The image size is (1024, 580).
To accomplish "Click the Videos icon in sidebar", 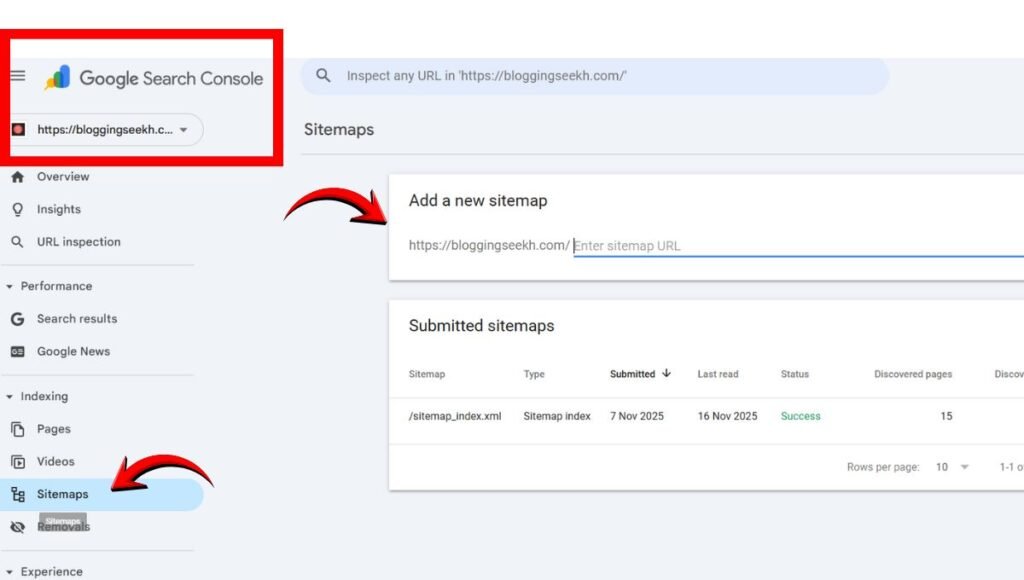I will point(17,462).
